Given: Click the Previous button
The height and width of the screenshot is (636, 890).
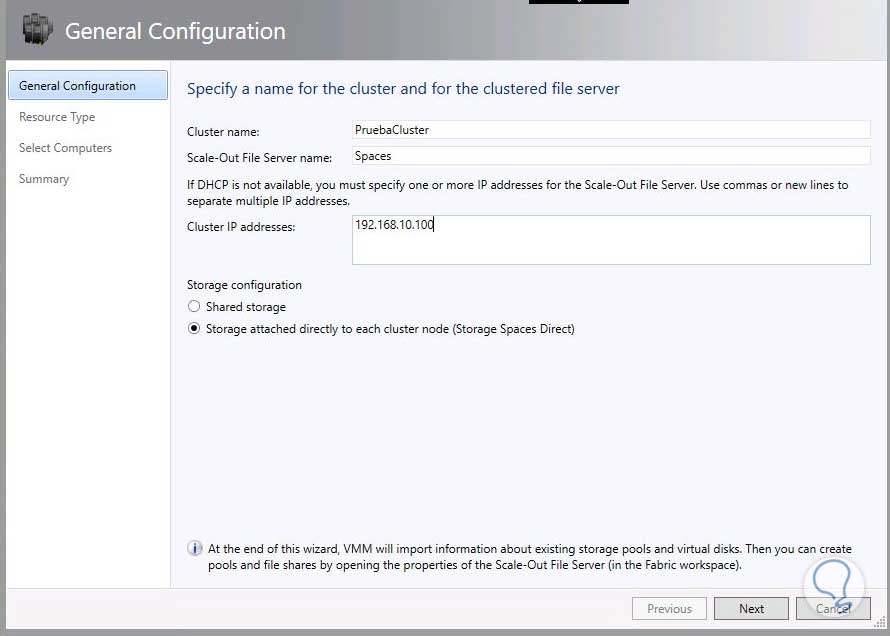Looking at the screenshot, I should 669,609.
